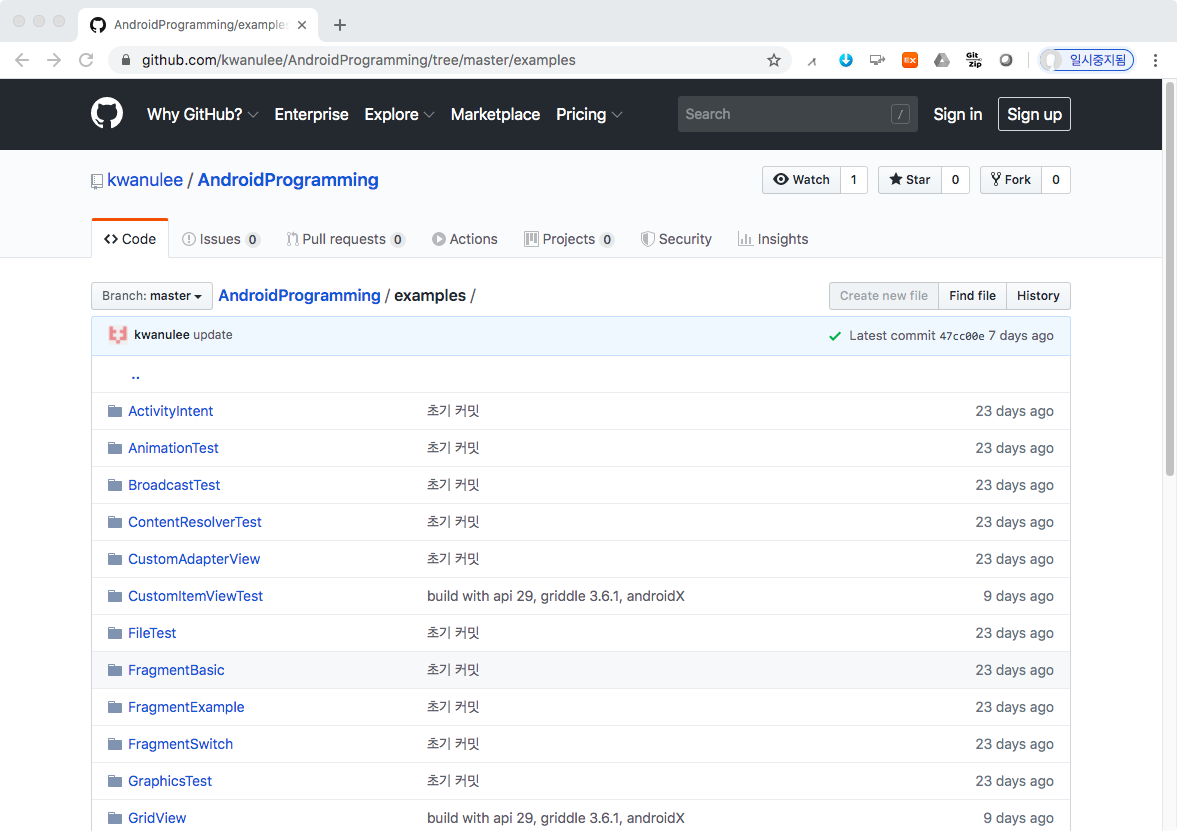Image resolution: width=1177 pixels, height=831 pixels.
Task: Go back with browser back arrow
Action: coord(22,60)
